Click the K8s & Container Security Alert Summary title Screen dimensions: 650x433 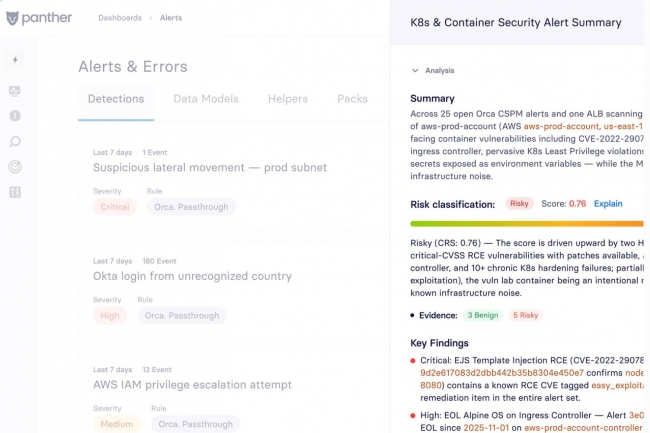(516, 22)
